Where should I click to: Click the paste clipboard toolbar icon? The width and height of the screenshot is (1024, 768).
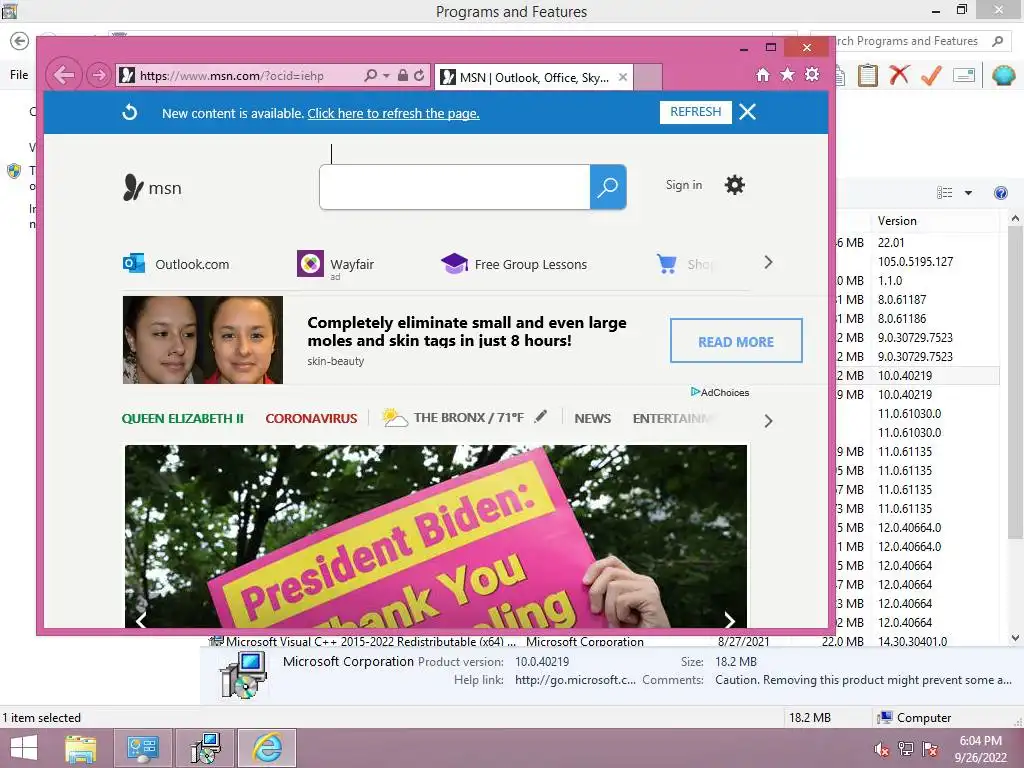coord(868,75)
